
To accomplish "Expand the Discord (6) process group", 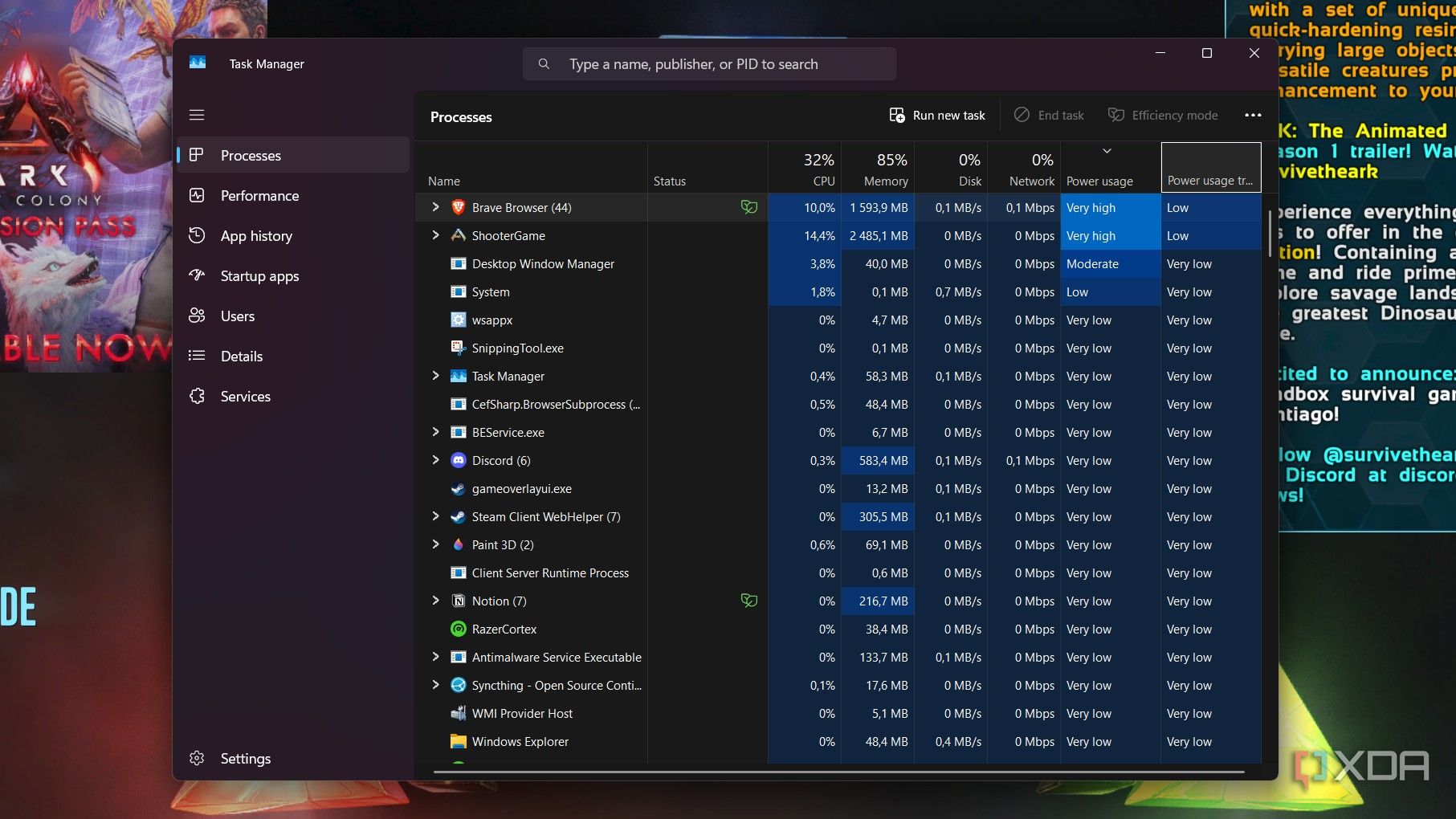I will point(435,460).
